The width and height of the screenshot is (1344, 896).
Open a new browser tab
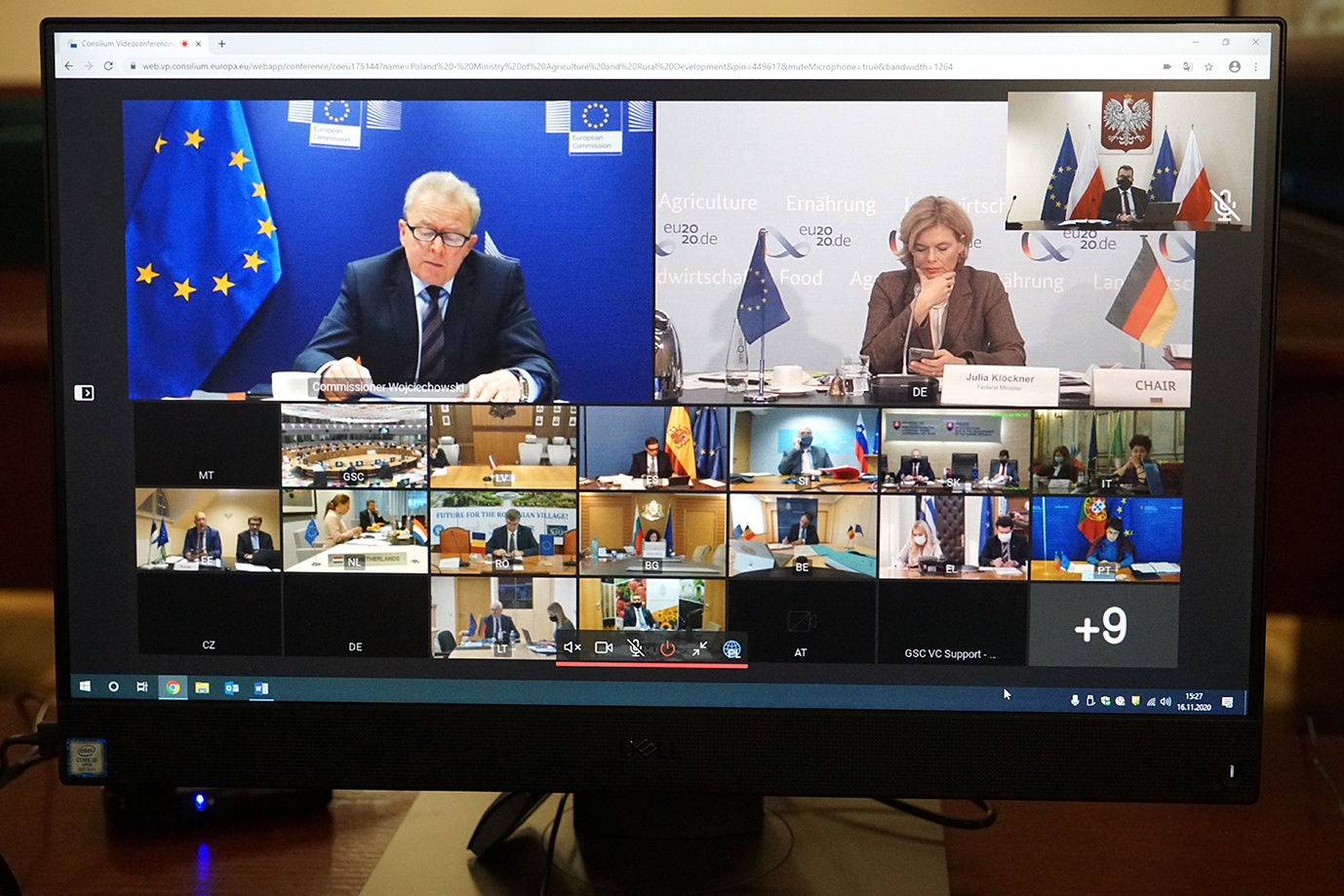tap(222, 44)
